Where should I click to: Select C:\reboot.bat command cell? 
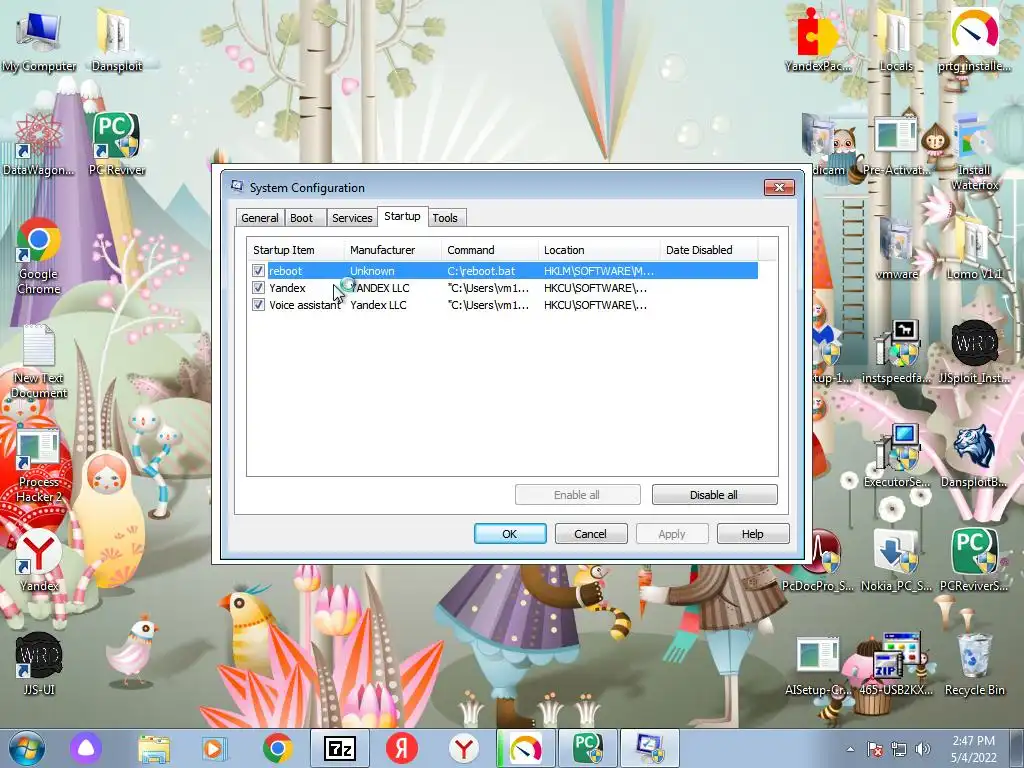(x=481, y=270)
